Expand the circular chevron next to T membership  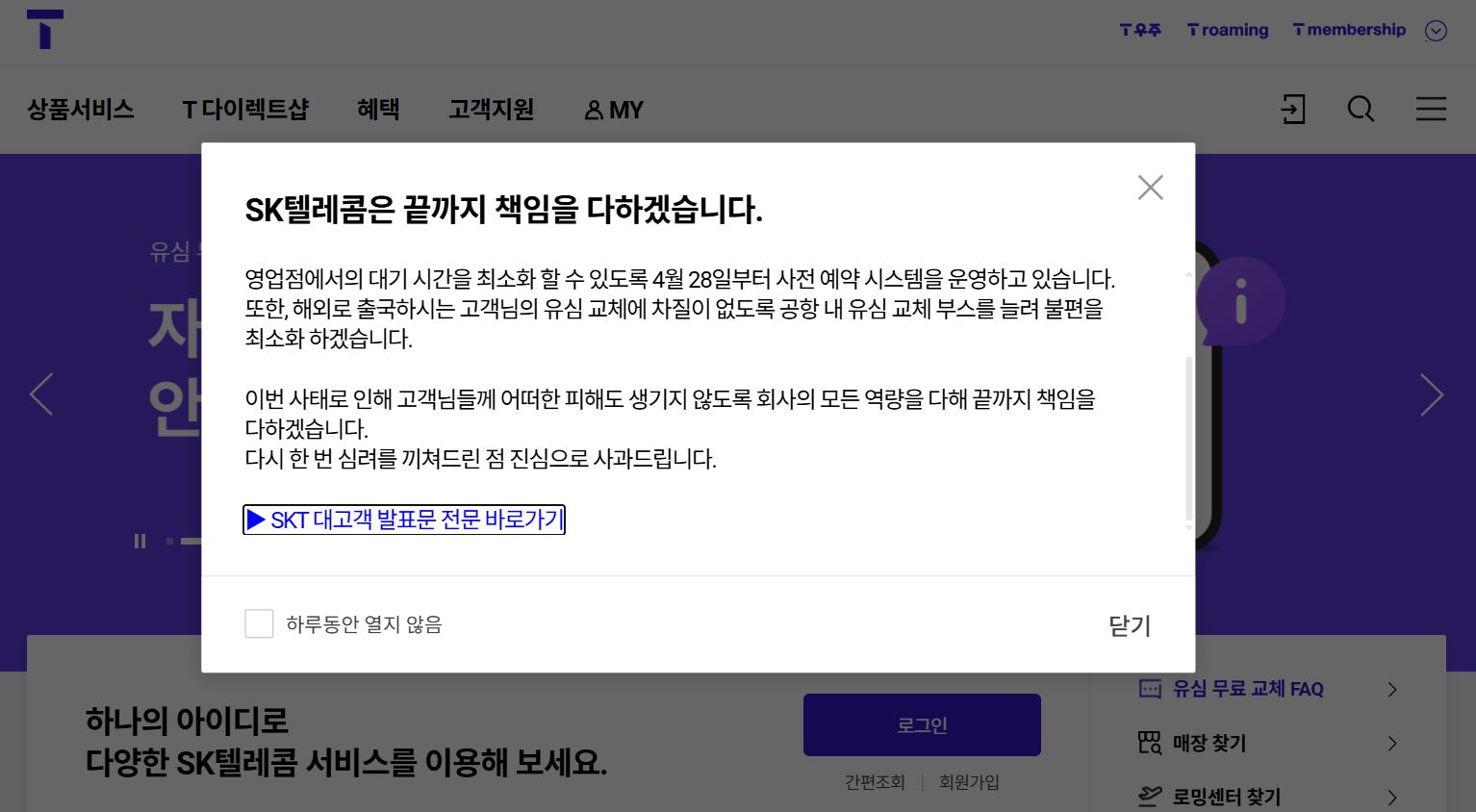pyautogui.click(x=1435, y=30)
